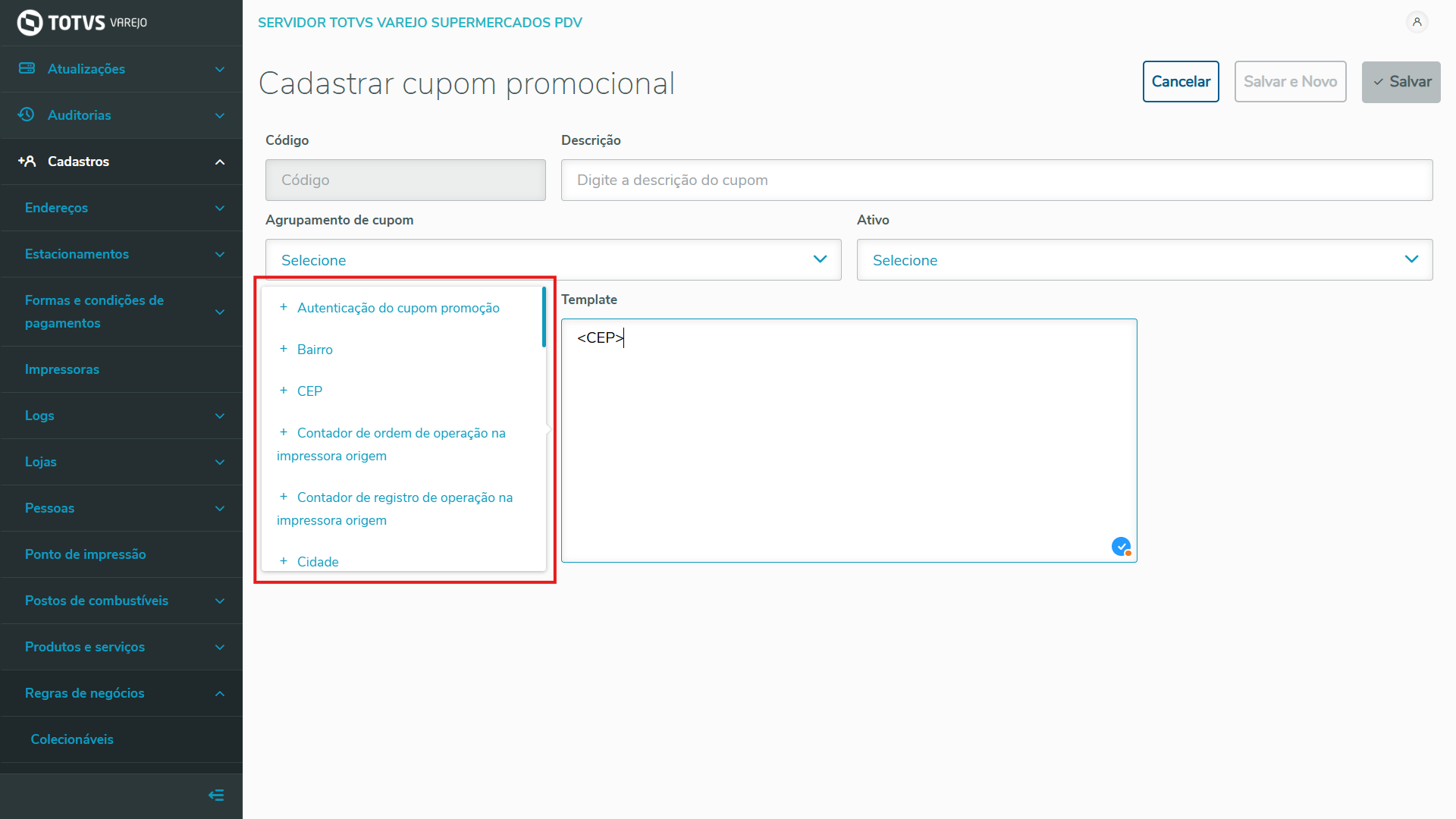
Task: Click the Atualizações server icon
Action: click(x=27, y=68)
